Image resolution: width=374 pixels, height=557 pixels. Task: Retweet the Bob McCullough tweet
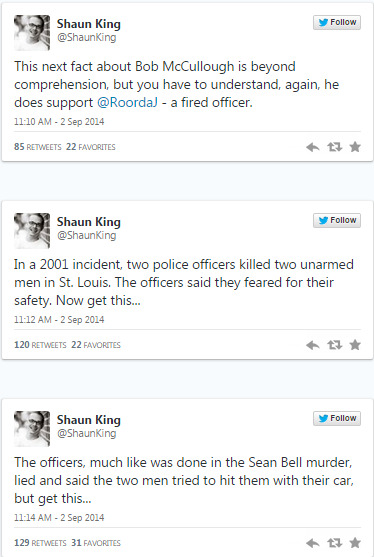[335, 147]
